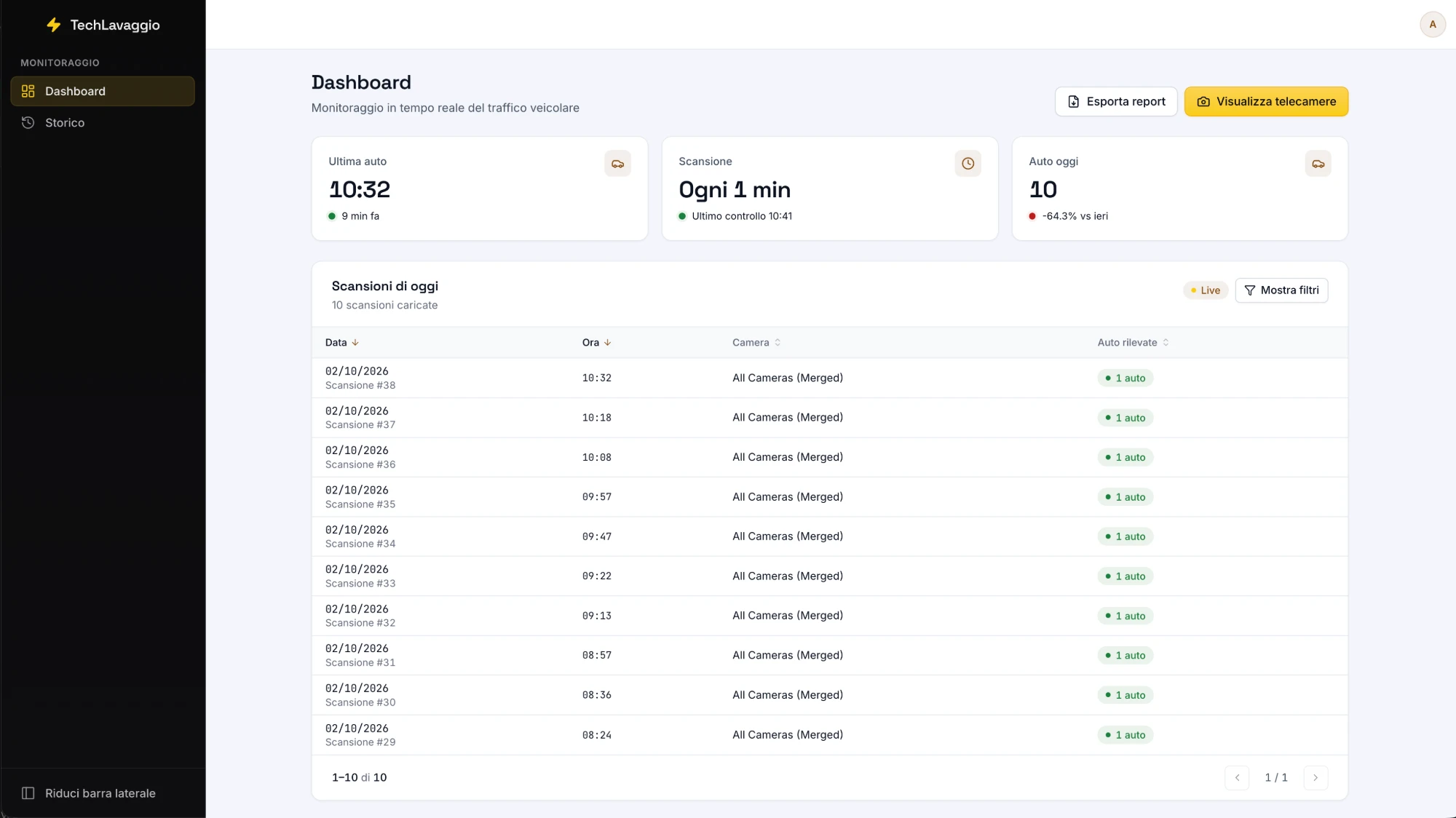The width and height of the screenshot is (1456, 818).
Task: Click the Storico history clock icon
Action: tap(28, 122)
